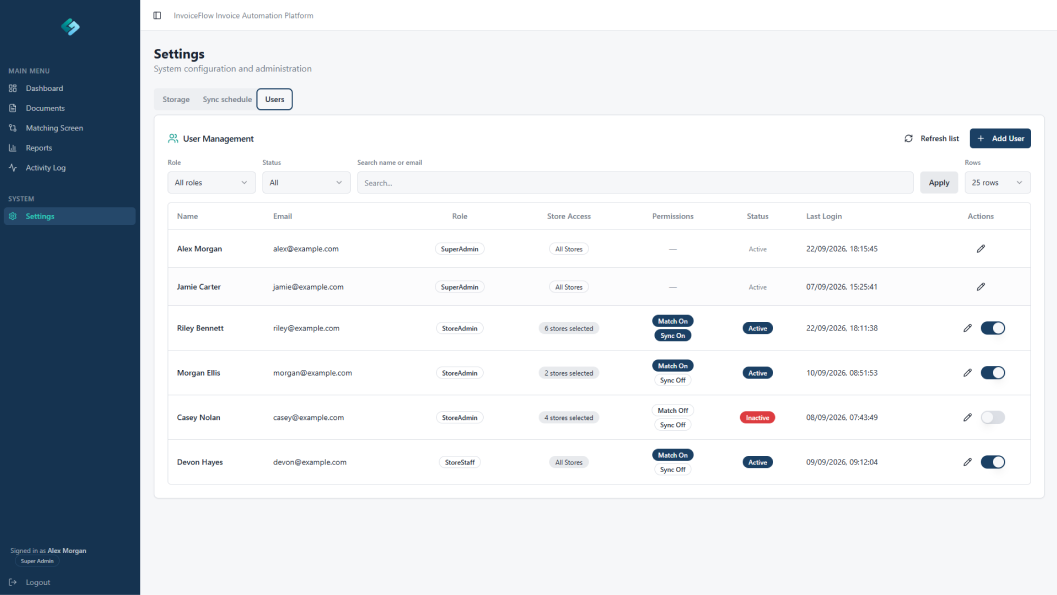The width and height of the screenshot is (1057, 595).
Task: Edit Alex Morgan with pencil icon
Action: [x=981, y=249]
